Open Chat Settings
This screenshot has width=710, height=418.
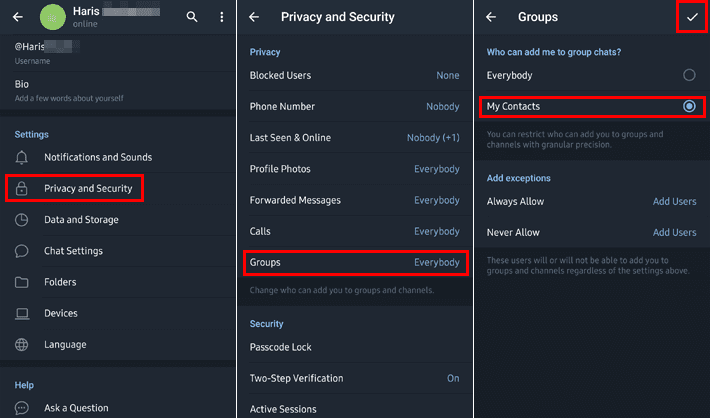pos(118,251)
